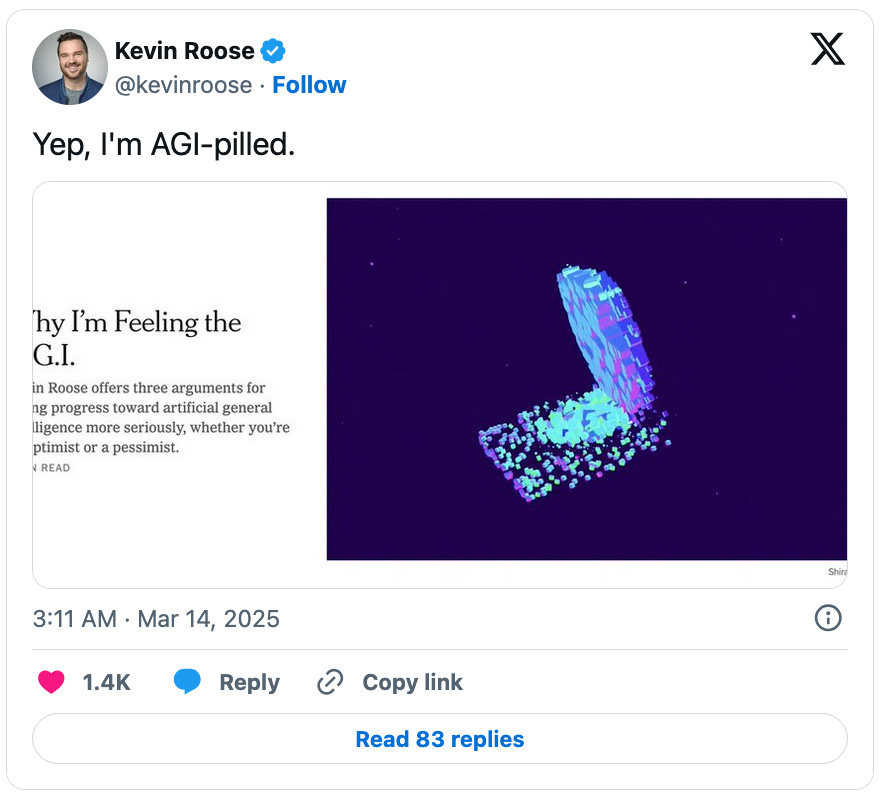
Task: Click Kevin Roose's profile avatar photo
Action: pos(70,67)
